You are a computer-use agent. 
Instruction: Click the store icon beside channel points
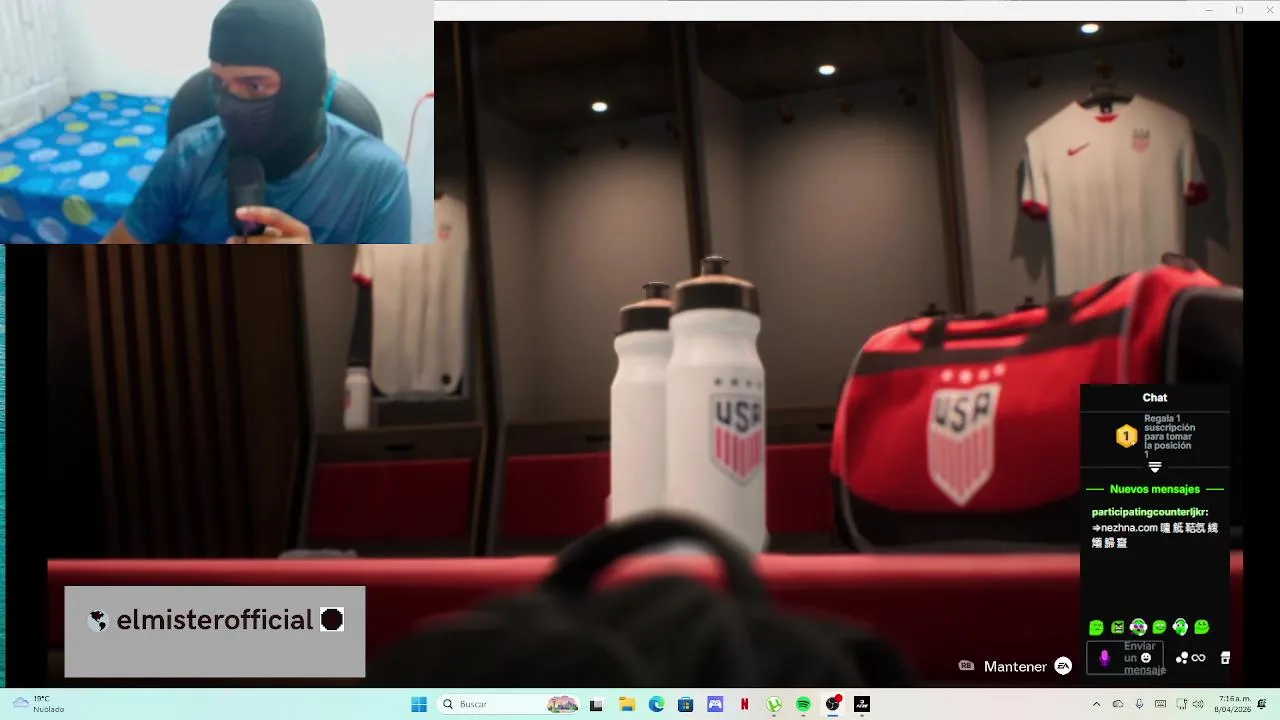click(x=1225, y=658)
